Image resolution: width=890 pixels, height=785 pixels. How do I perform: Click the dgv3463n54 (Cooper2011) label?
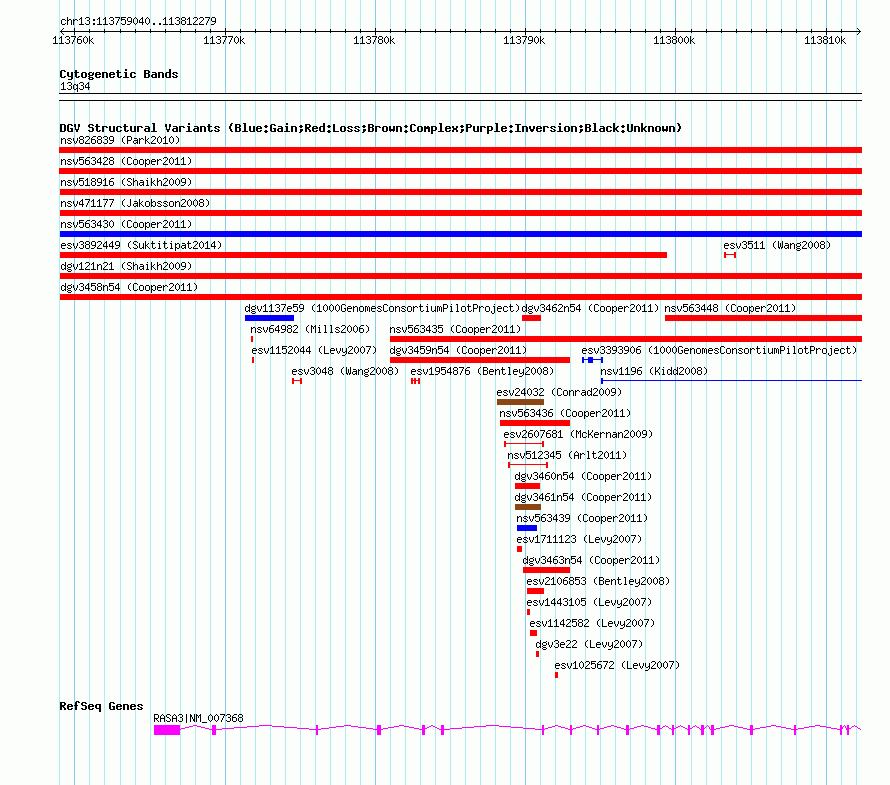coord(591,560)
